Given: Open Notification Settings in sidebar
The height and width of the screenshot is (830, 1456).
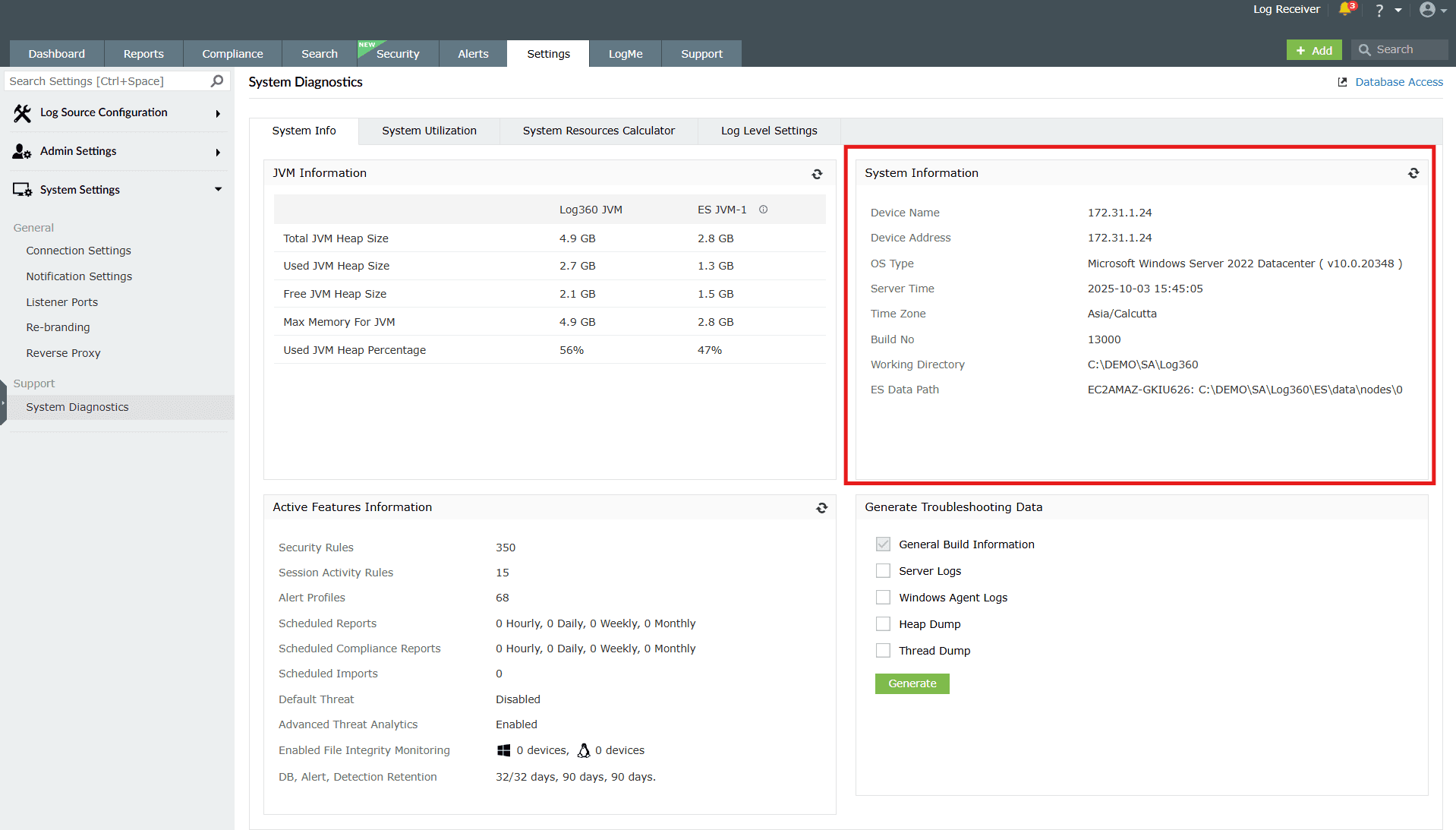Looking at the screenshot, I should 79,276.
